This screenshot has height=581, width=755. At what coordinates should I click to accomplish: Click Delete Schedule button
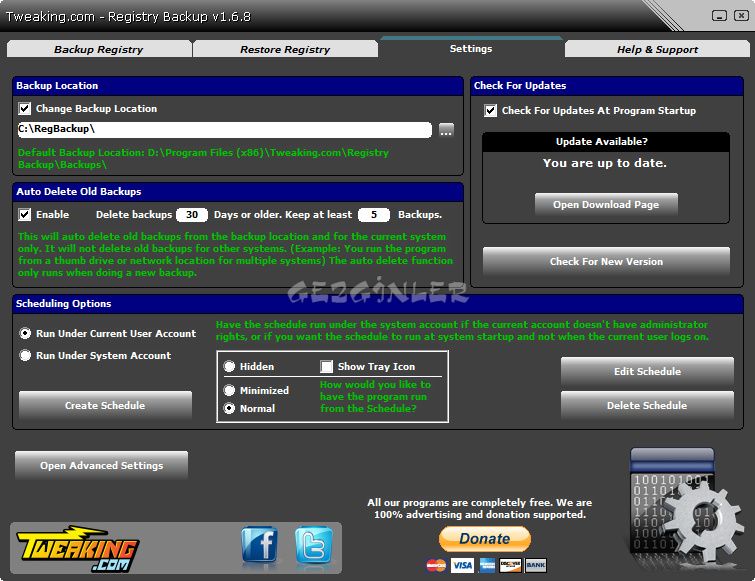pos(647,405)
